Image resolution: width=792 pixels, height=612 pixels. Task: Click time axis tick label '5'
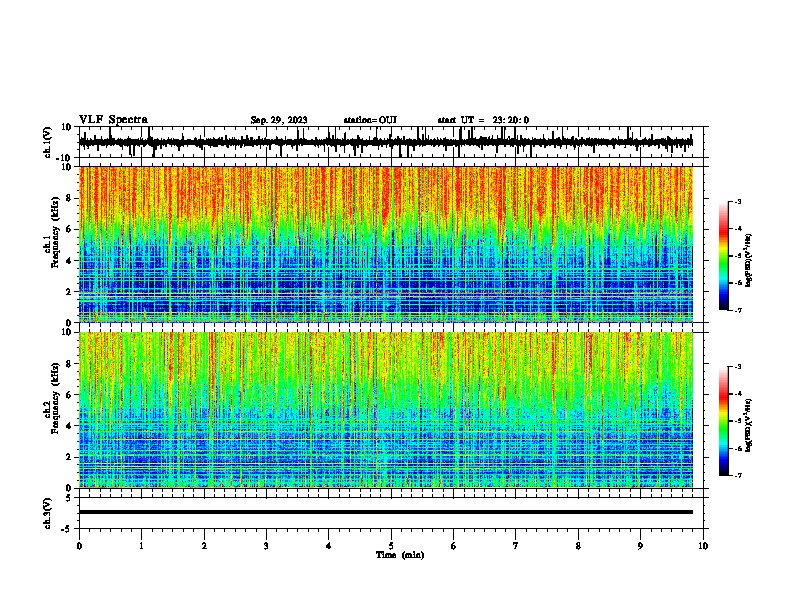point(391,546)
